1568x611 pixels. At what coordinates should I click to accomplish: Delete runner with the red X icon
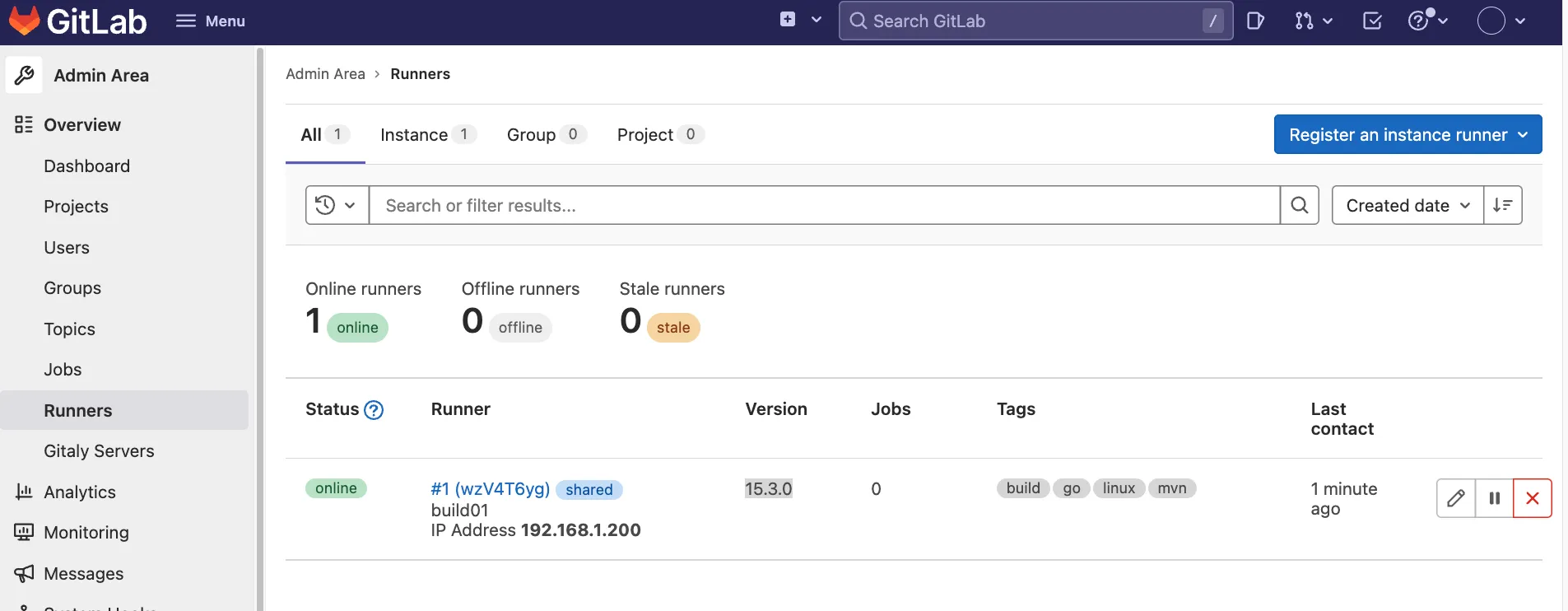(x=1532, y=498)
